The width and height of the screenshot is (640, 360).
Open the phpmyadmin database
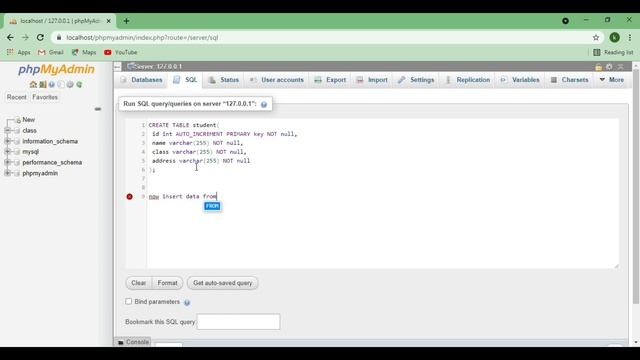(x=40, y=173)
